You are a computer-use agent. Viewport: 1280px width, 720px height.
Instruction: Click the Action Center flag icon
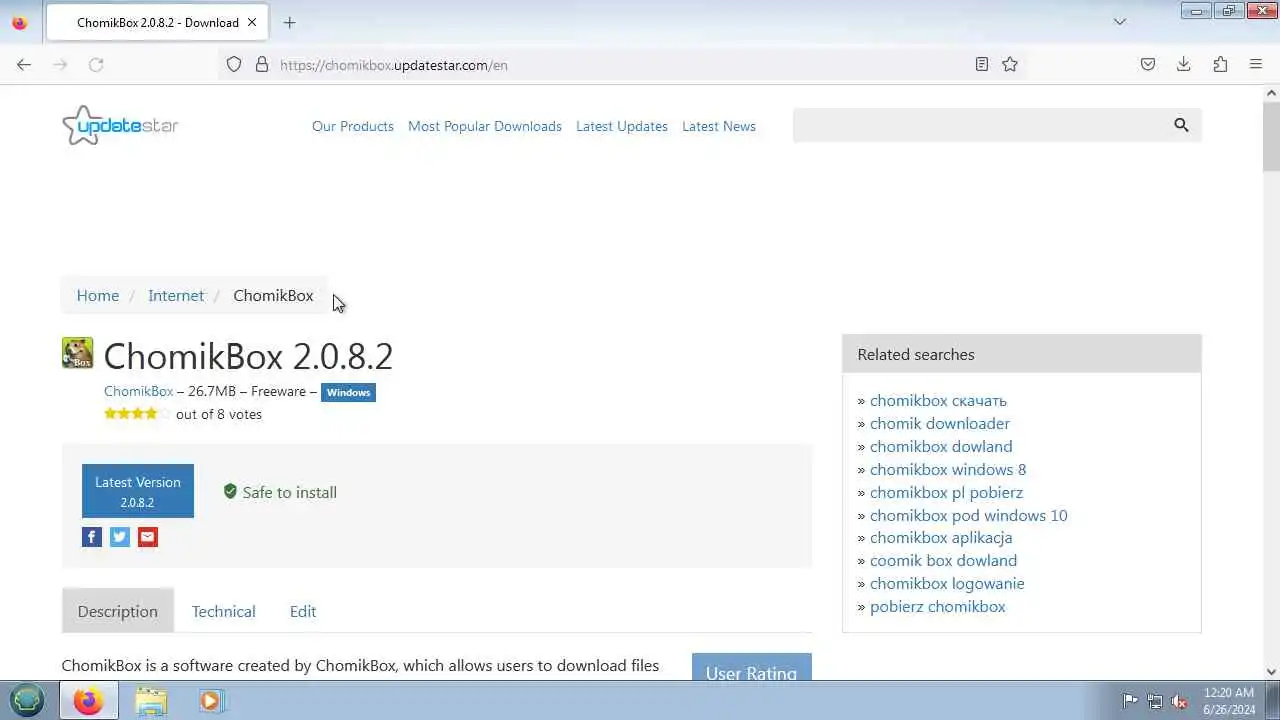pos(1130,701)
